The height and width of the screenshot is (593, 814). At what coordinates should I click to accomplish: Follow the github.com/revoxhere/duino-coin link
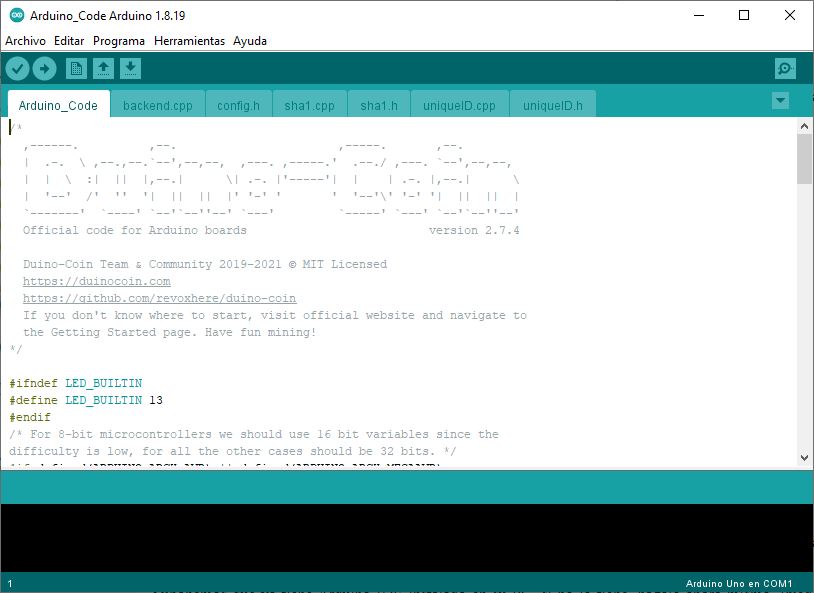(159, 299)
